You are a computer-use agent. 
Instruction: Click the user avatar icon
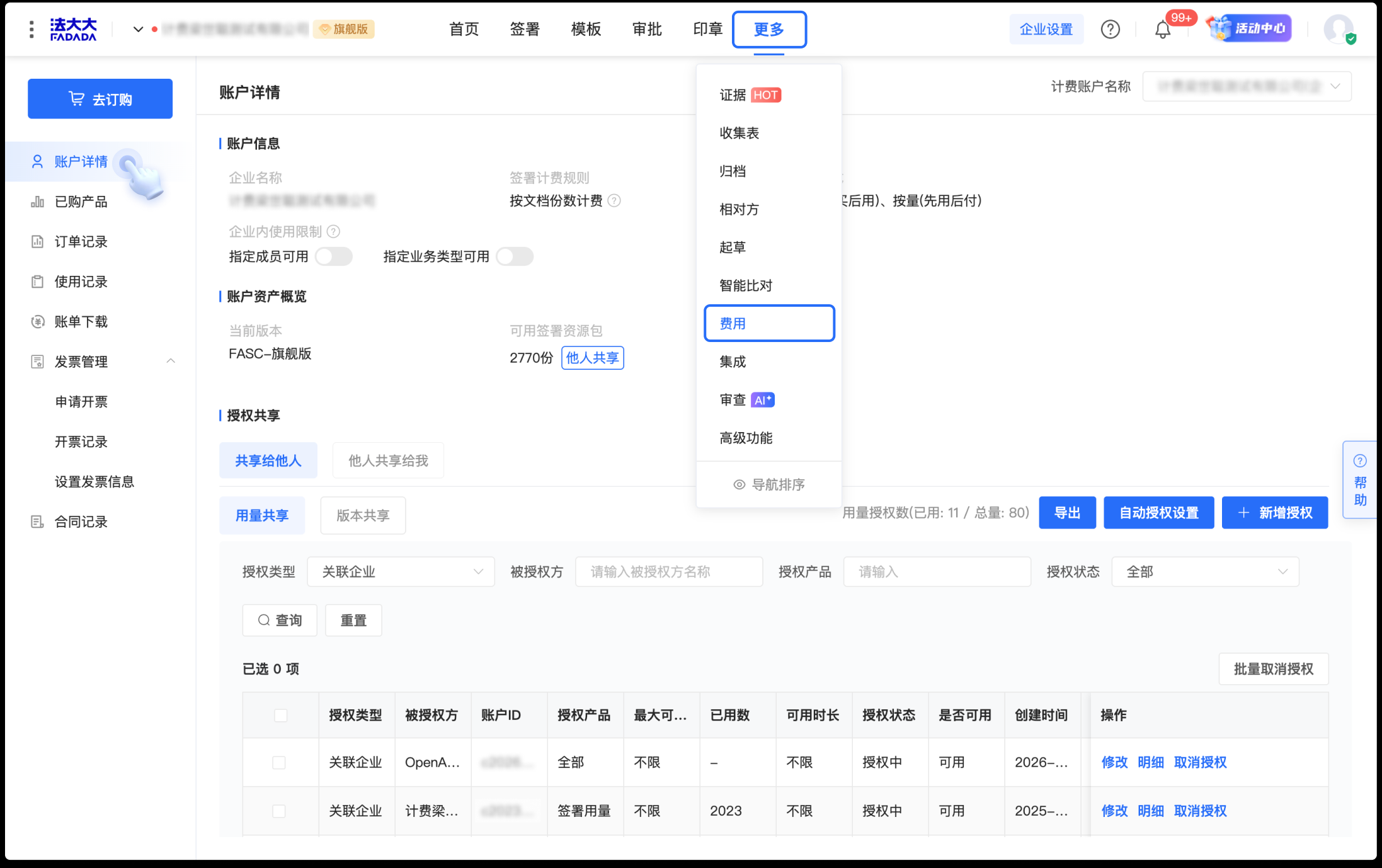pos(1338,29)
